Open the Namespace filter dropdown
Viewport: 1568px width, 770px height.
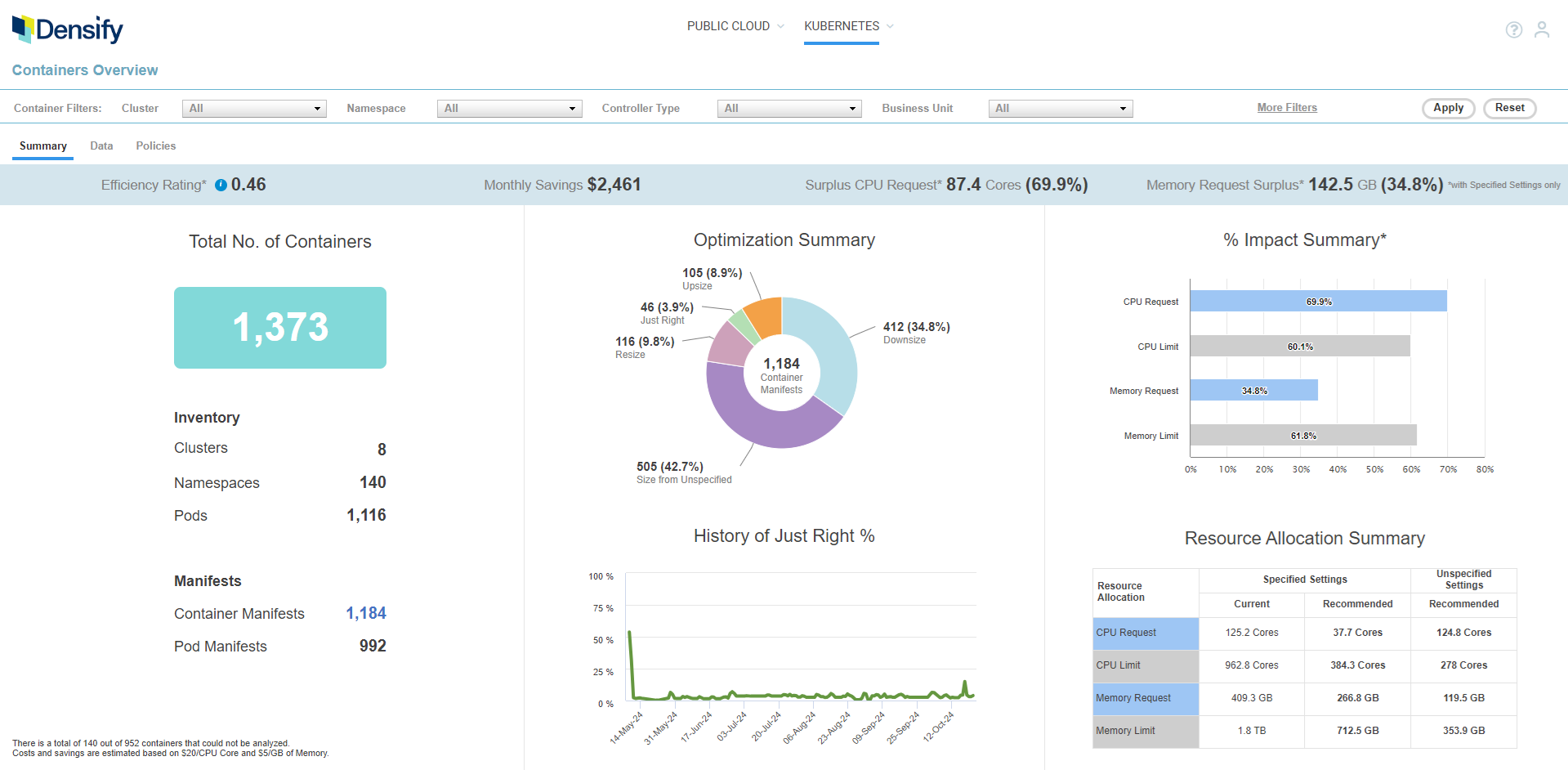[573, 108]
